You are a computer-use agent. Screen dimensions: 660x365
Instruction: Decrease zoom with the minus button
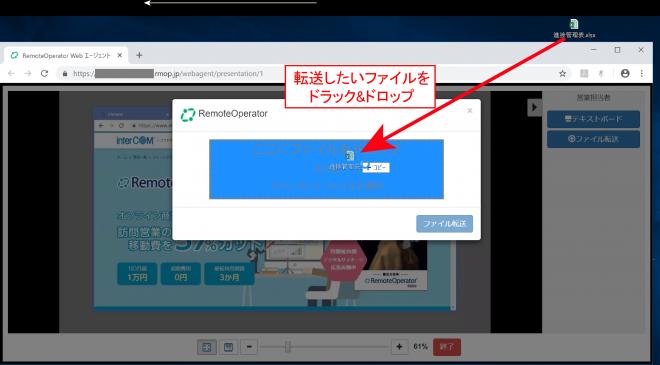pos(249,347)
